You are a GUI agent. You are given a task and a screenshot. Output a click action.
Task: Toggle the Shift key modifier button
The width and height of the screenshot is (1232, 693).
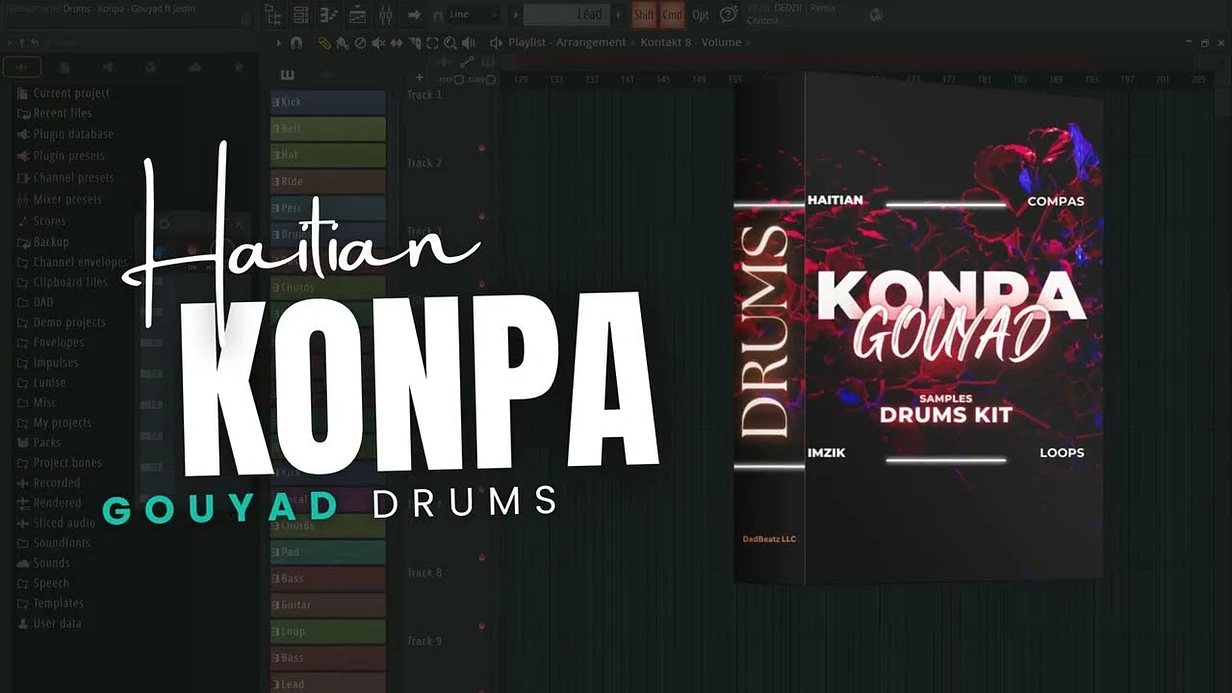643,14
